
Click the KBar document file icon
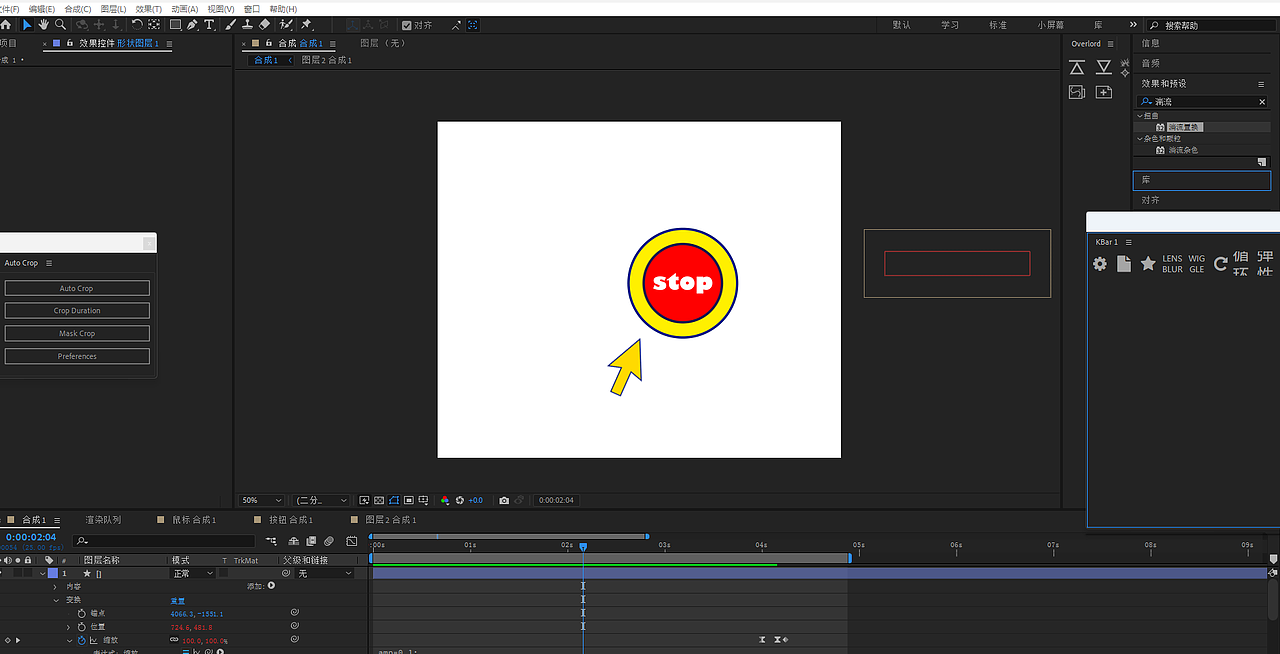(1124, 264)
